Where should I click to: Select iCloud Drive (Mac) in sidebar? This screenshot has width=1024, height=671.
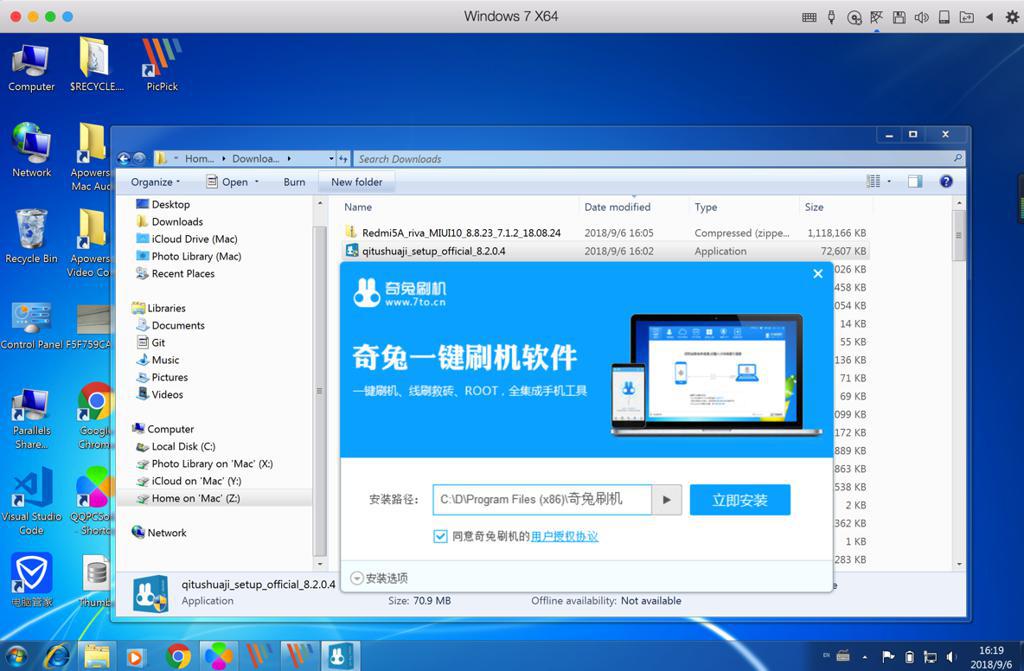click(x=194, y=239)
